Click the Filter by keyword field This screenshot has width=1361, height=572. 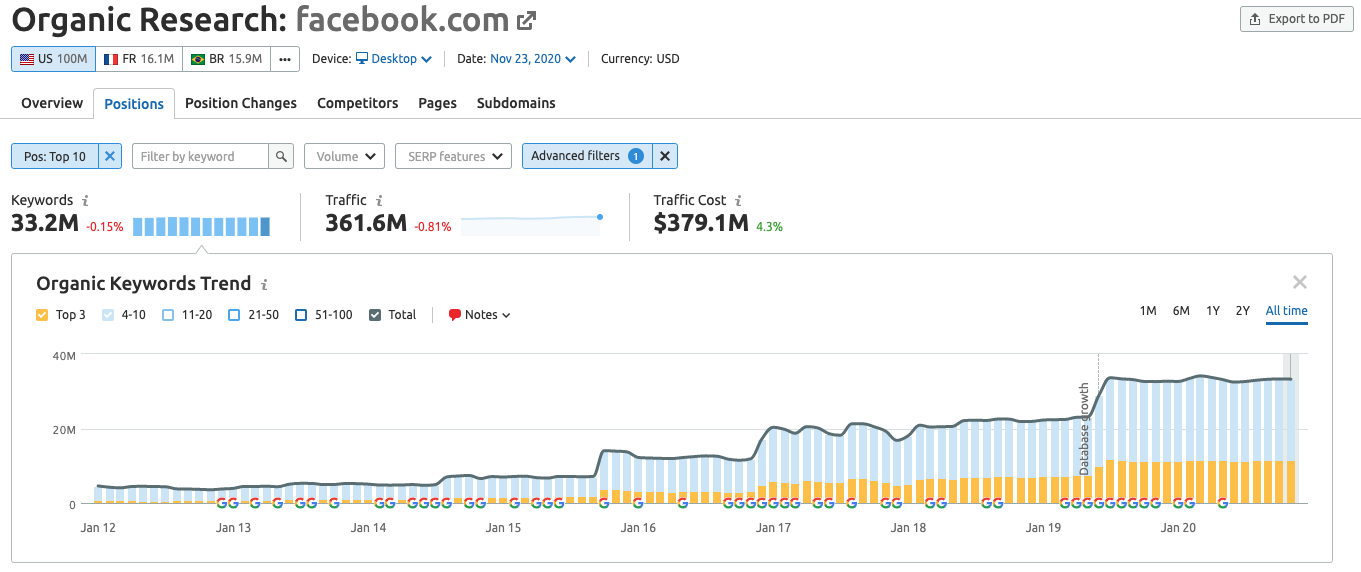click(200, 156)
